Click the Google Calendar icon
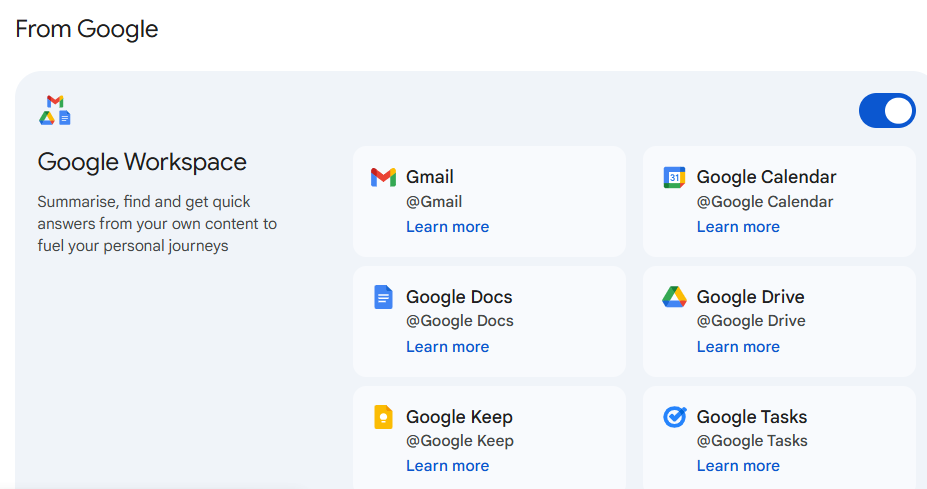This screenshot has height=489, width=927. pyautogui.click(x=674, y=177)
